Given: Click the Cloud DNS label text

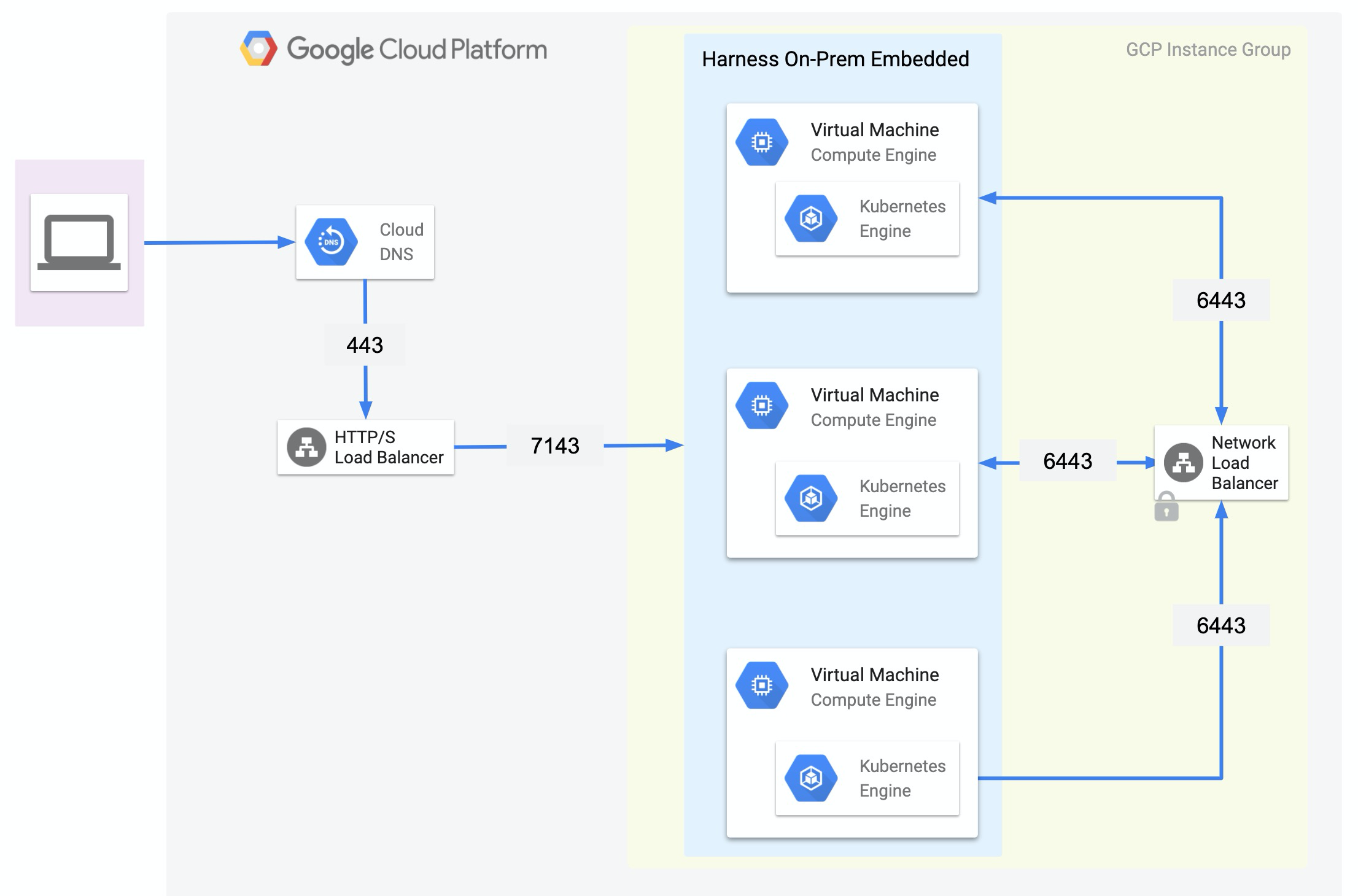Looking at the screenshot, I should point(402,242).
